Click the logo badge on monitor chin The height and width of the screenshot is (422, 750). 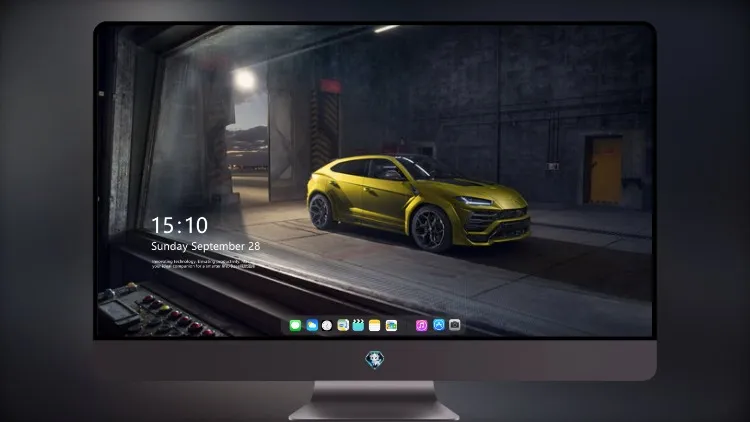(375, 360)
